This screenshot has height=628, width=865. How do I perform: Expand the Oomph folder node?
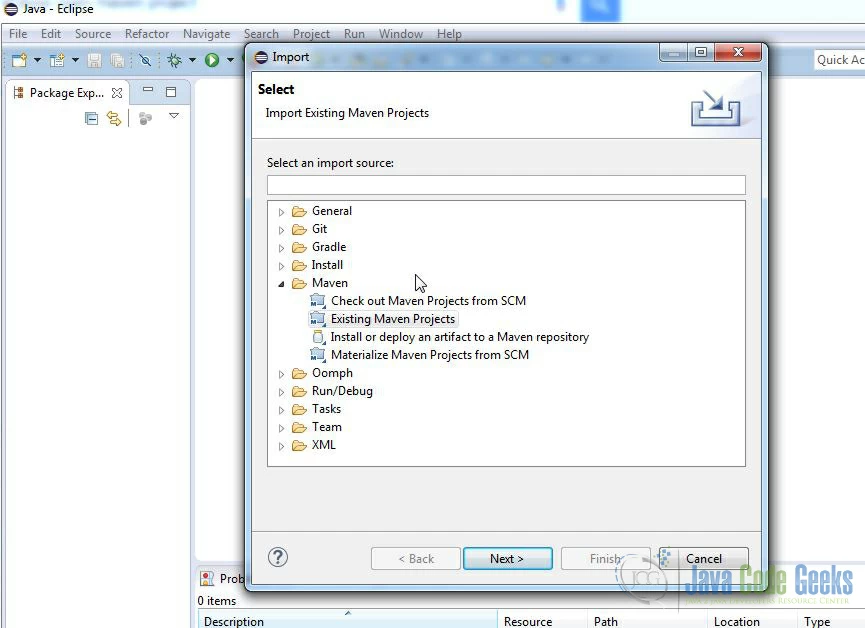pos(281,374)
